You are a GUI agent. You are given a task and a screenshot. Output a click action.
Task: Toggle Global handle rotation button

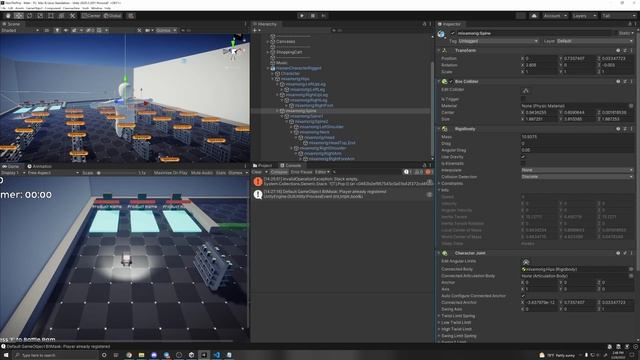click(x=112, y=16)
